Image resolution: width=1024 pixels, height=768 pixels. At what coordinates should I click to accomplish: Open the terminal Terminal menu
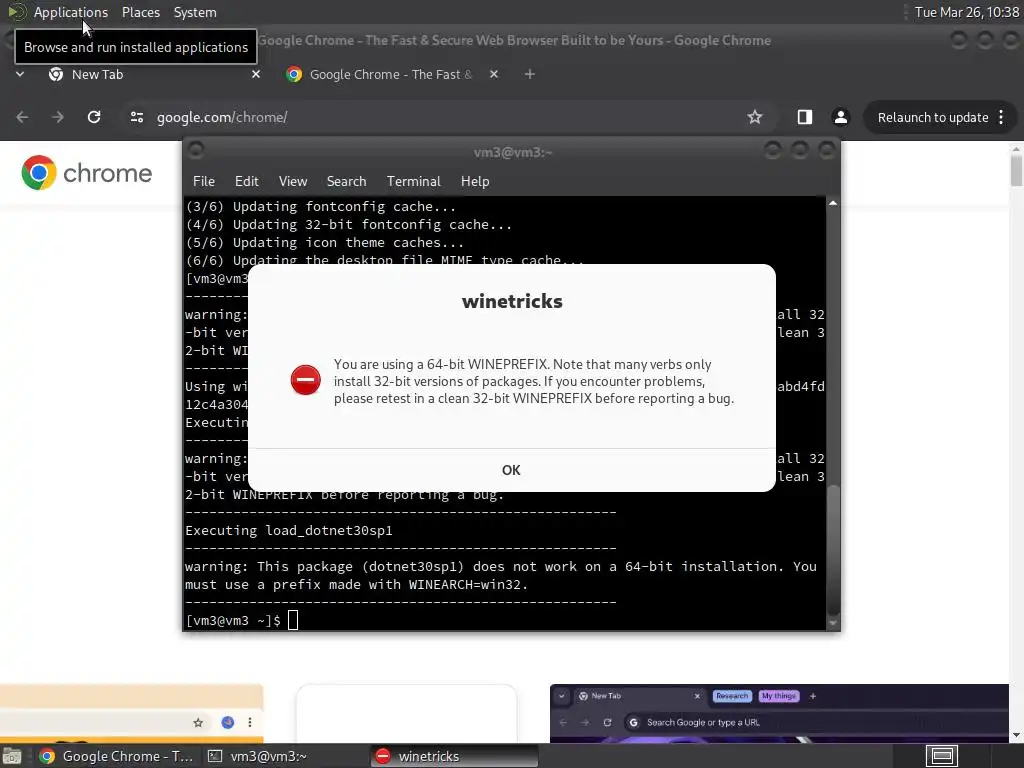(x=413, y=182)
